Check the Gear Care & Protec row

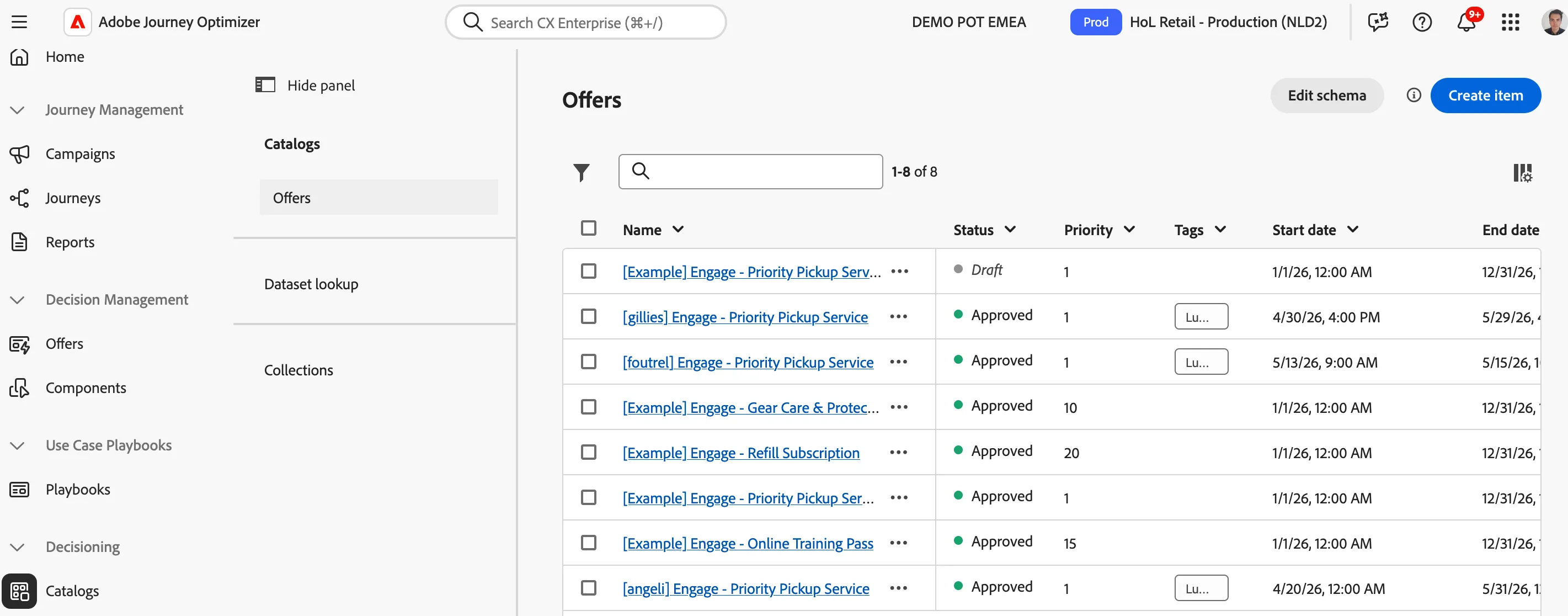(588, 407)
